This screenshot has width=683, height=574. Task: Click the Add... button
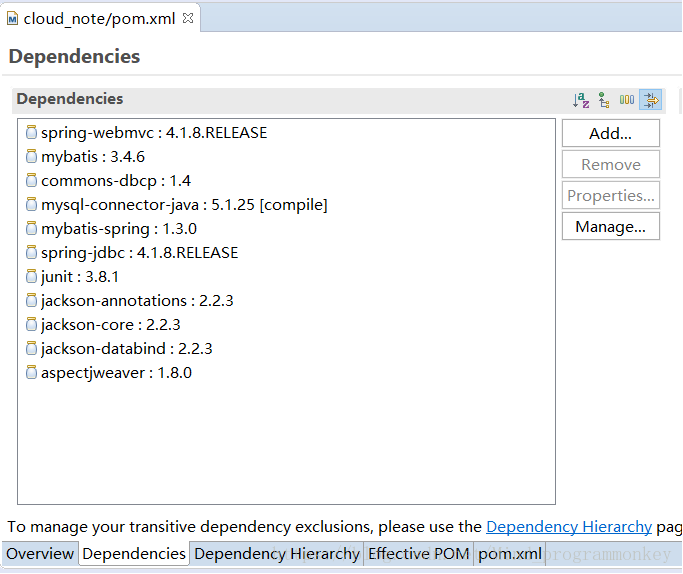611,133
